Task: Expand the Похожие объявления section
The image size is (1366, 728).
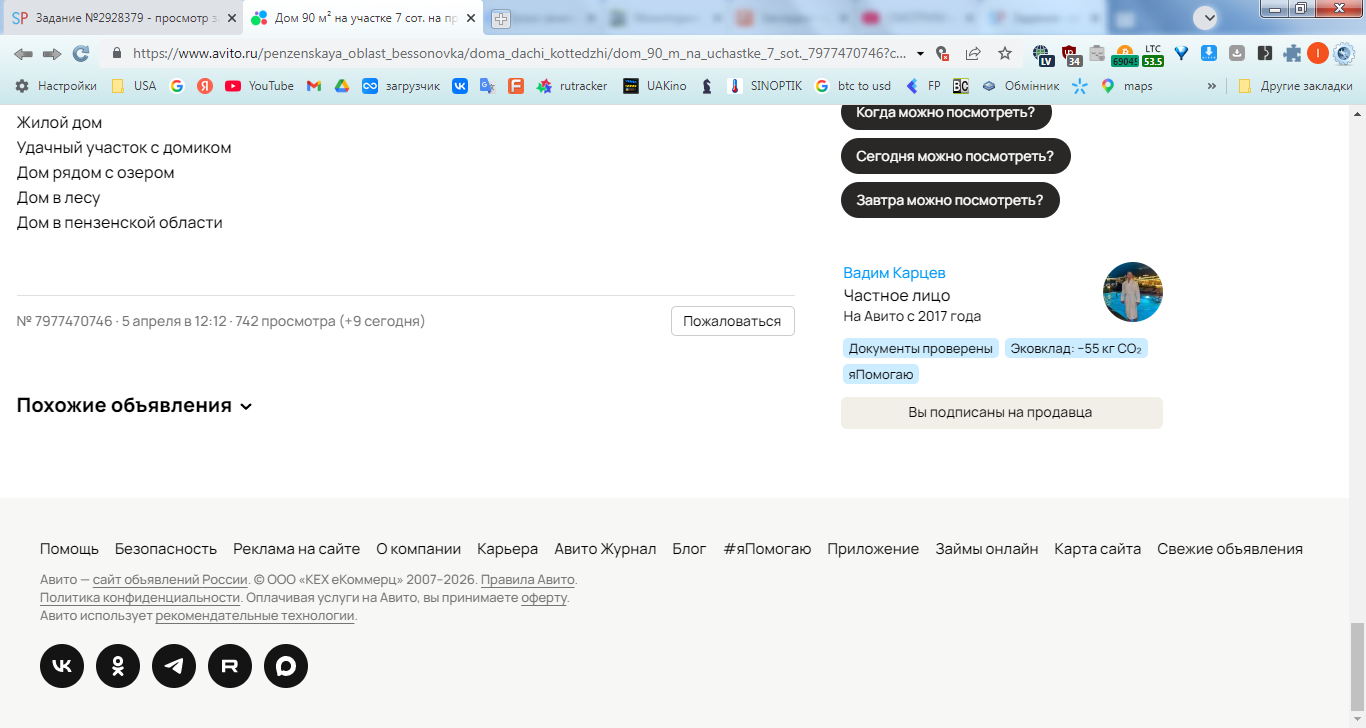Action: point(135,405)
